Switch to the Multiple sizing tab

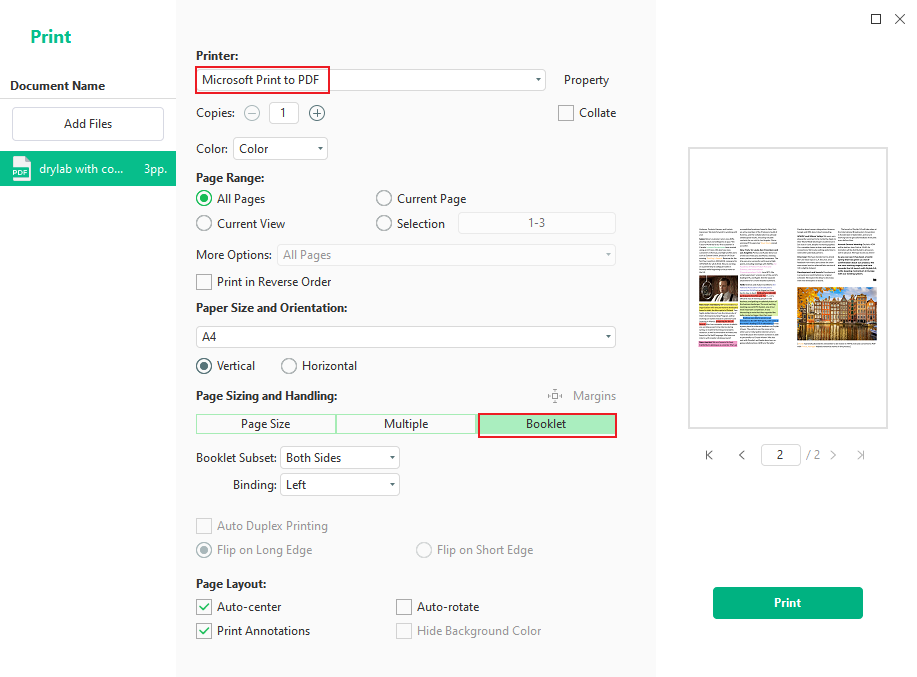click(x=406, y=424)
